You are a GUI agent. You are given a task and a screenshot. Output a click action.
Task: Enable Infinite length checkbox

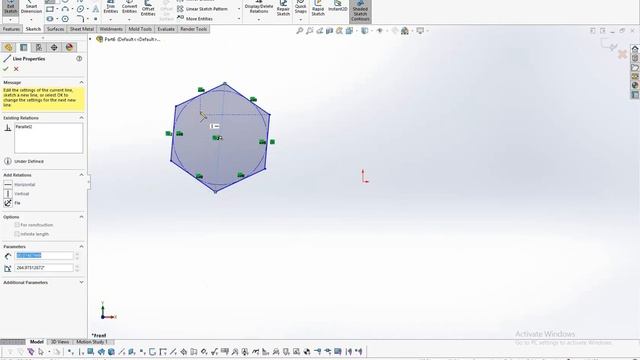[x=17, y=234]
